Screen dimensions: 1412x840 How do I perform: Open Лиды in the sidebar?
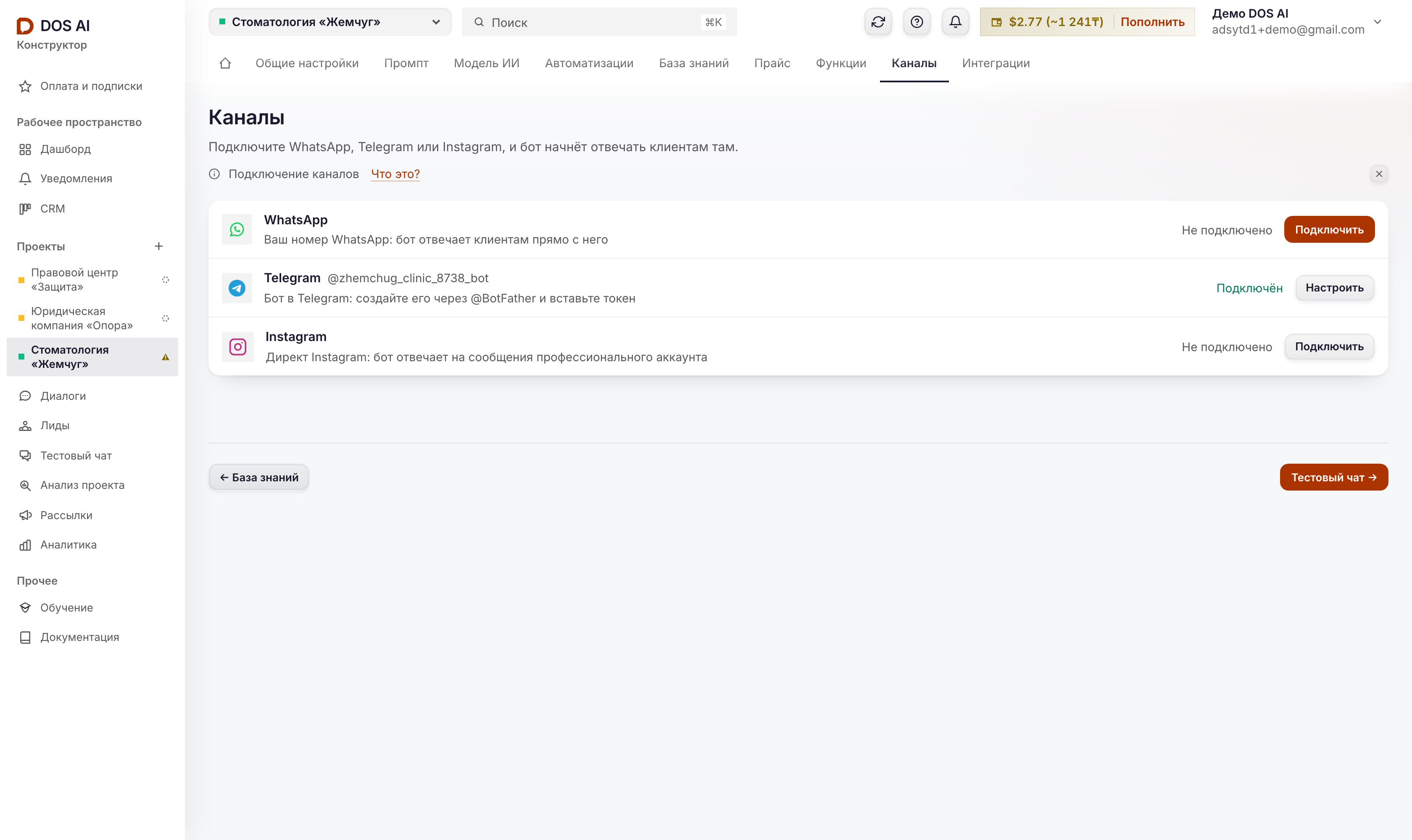[x=92, y=425]
